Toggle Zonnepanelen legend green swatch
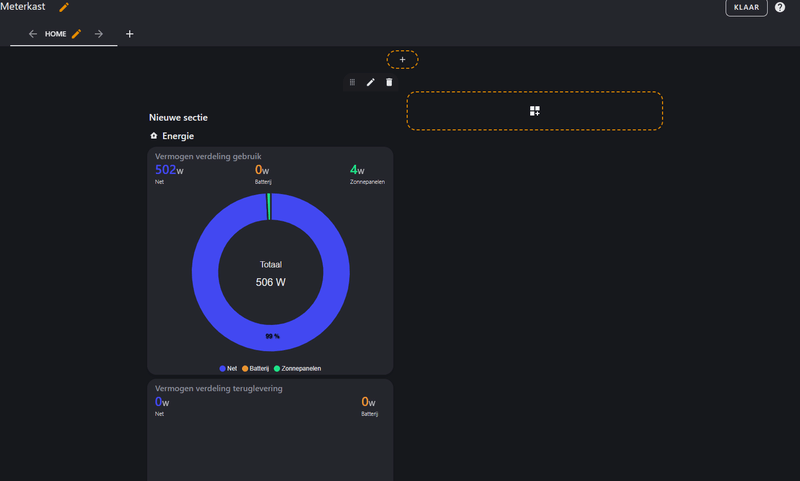Viewport: 800px width, 481px height. click(x=277, y=368)
